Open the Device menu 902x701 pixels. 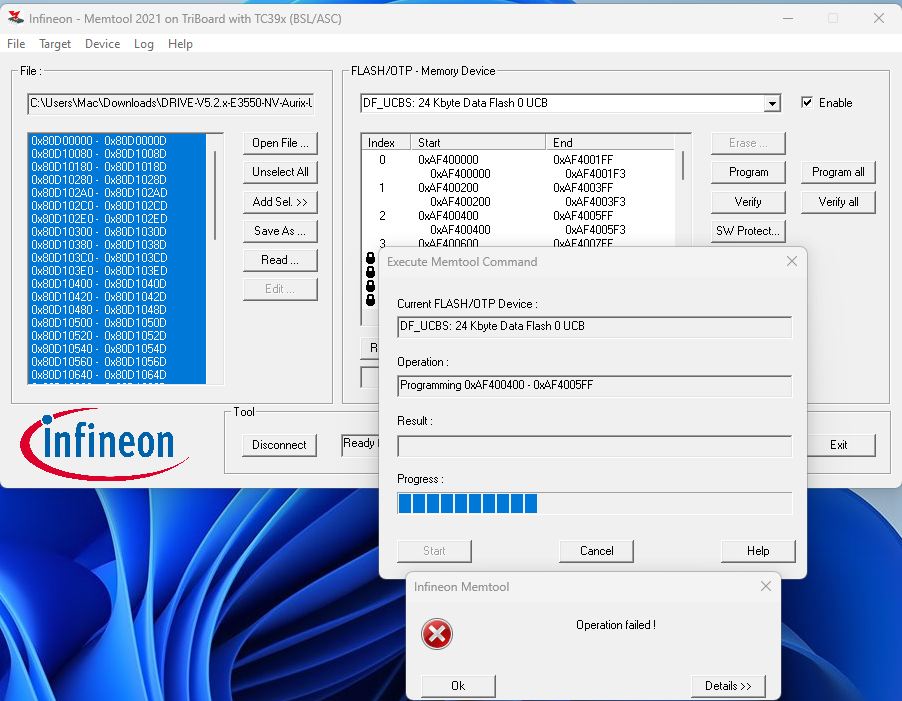pos(102,44)
